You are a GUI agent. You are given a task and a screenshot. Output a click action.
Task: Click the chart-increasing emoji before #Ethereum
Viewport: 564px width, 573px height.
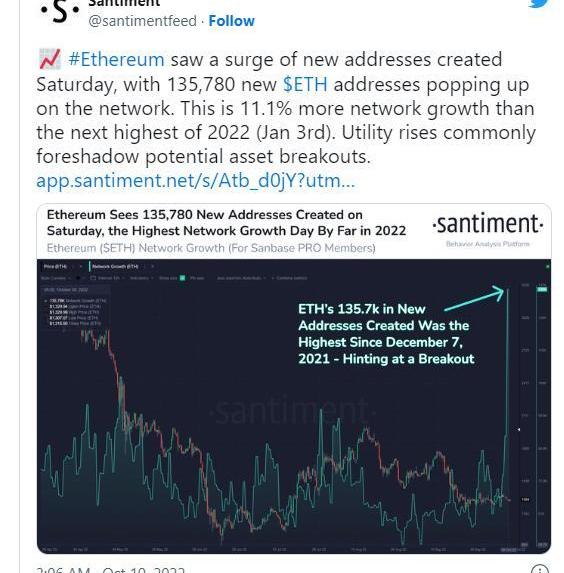point(49,59)
